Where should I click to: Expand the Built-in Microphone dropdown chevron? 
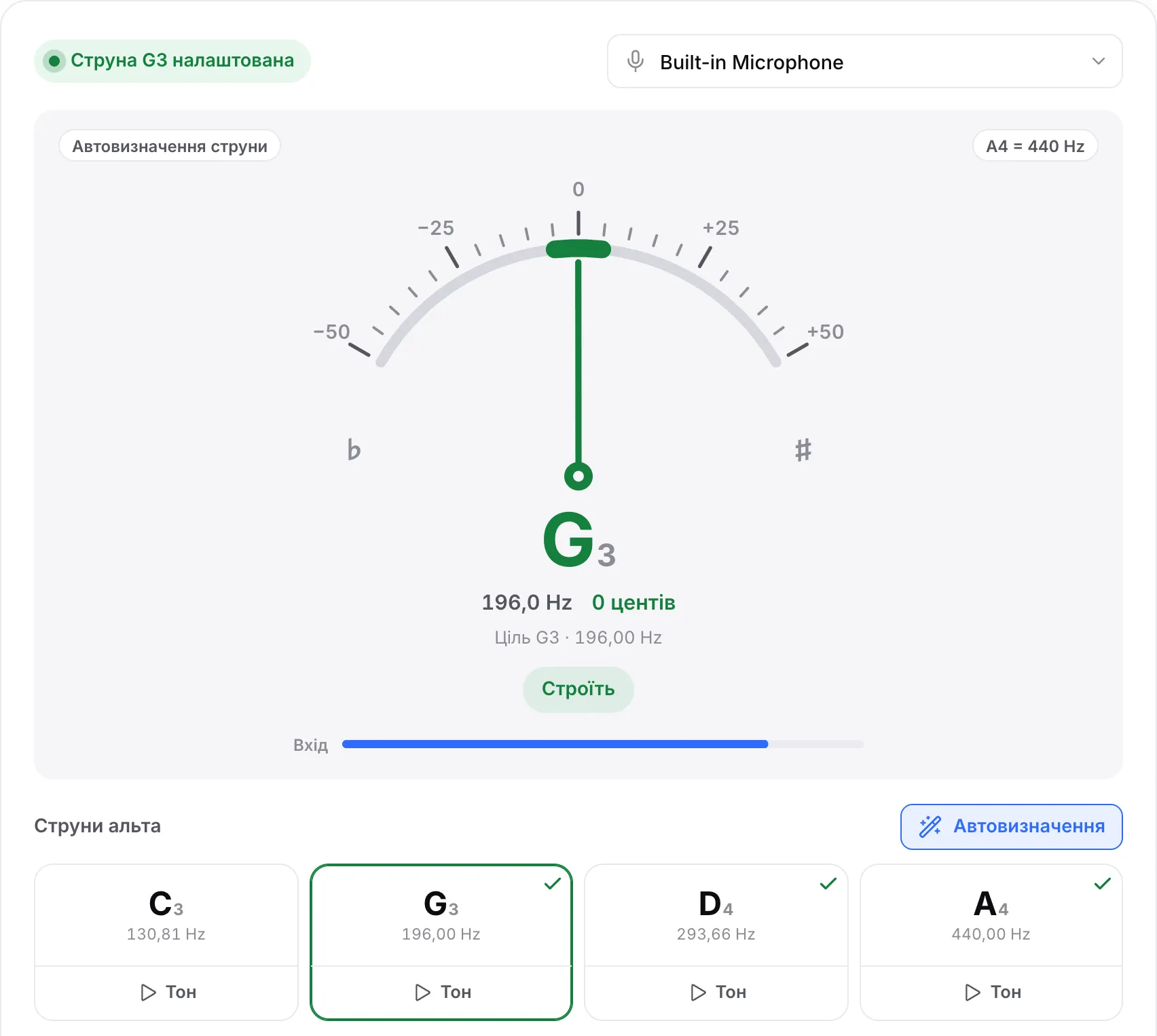1098,61
